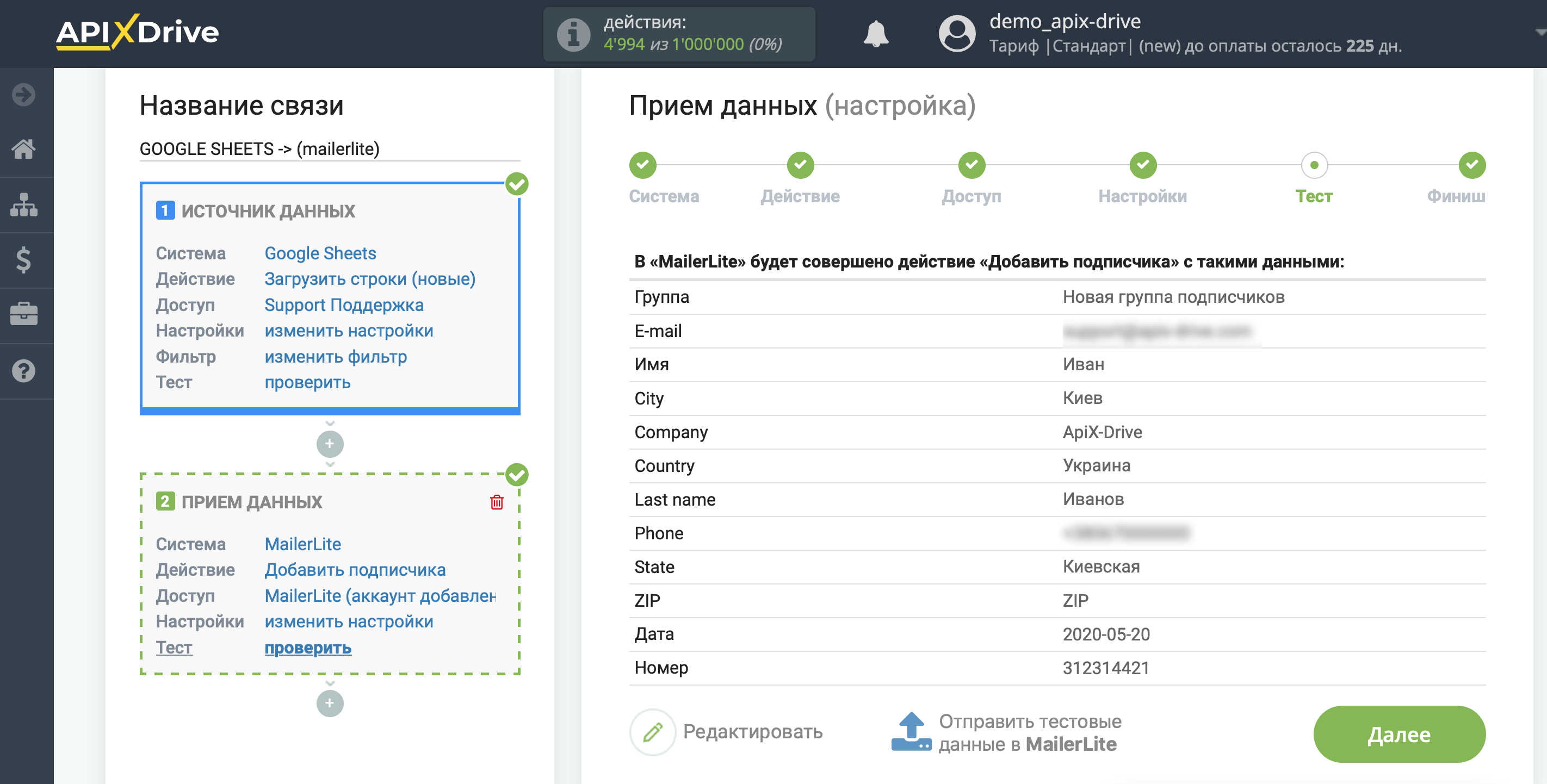Open Добавить подписчика action link

point(355,569)
